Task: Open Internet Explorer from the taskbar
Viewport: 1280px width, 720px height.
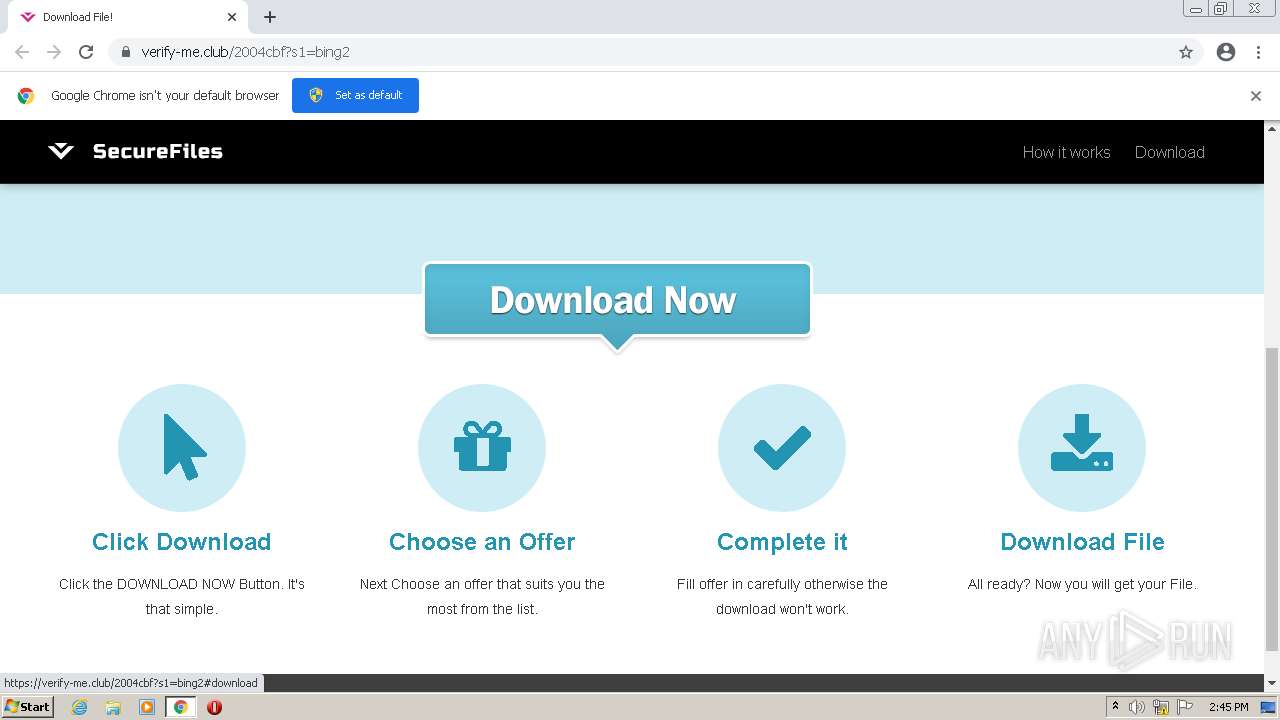Action: [80, 707]
